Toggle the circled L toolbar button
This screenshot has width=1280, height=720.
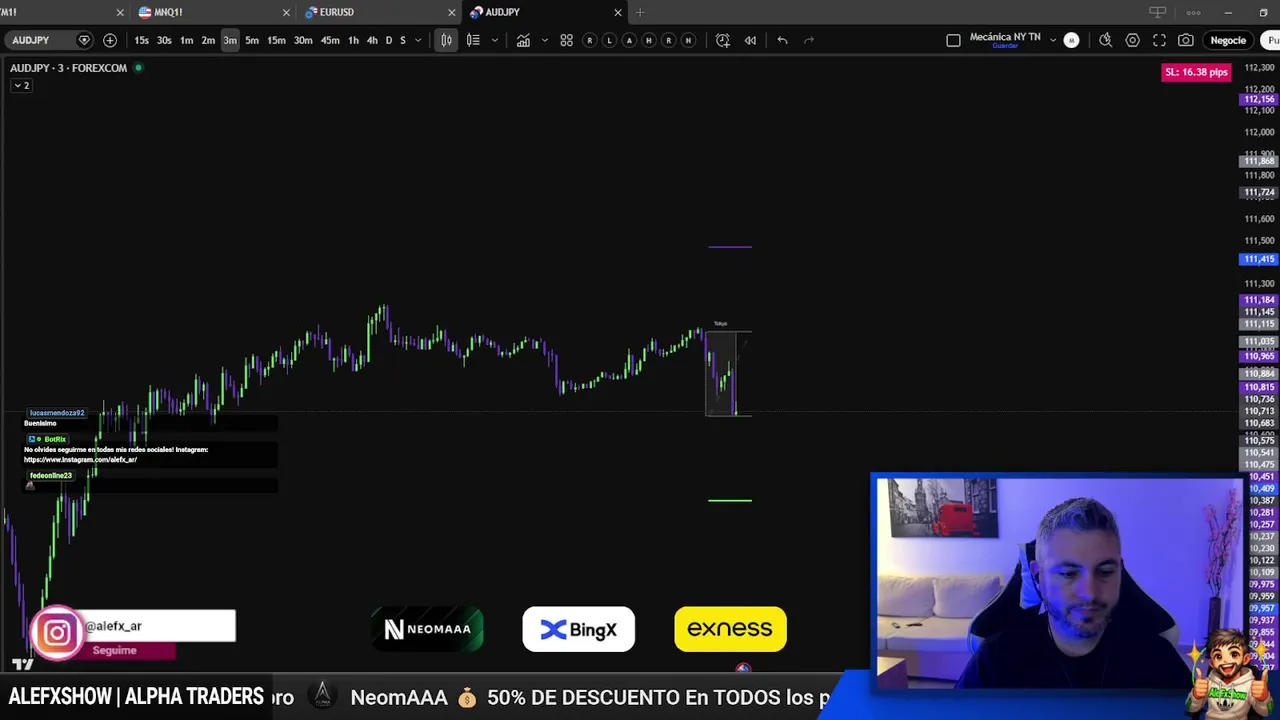609,40
